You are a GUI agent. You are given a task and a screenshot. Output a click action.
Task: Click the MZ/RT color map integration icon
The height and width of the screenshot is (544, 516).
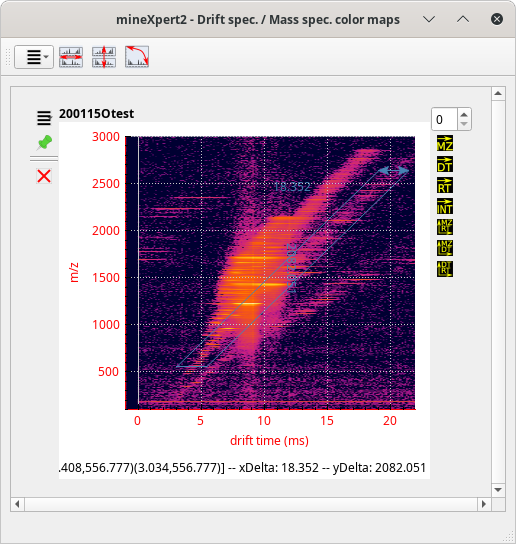445,227
